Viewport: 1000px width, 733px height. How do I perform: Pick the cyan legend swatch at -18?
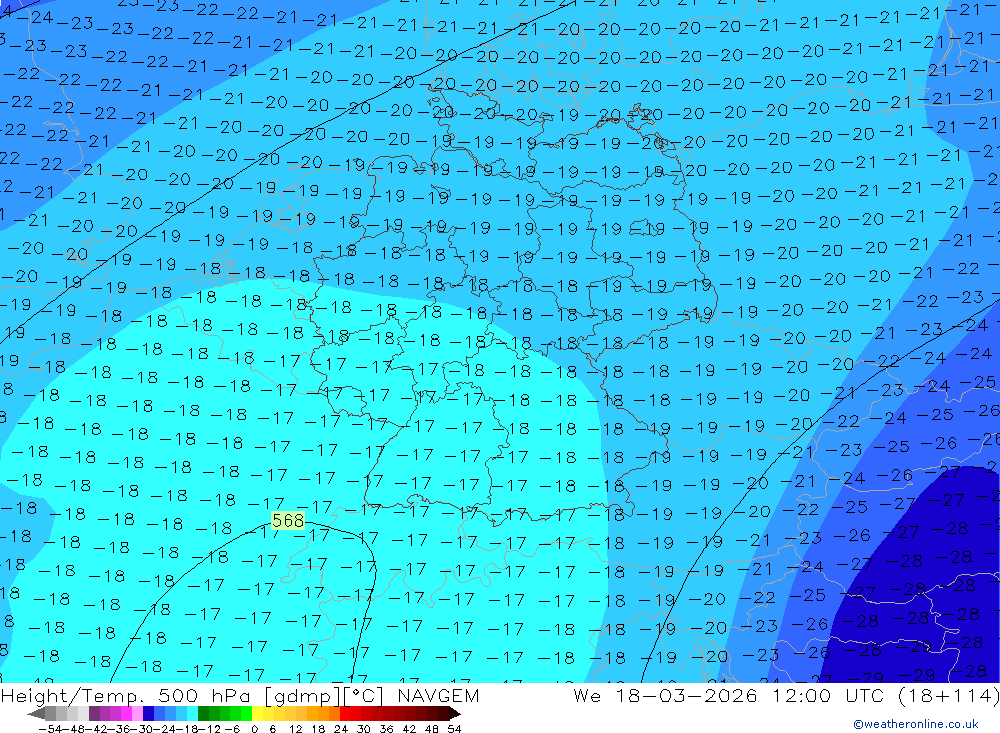193,713
